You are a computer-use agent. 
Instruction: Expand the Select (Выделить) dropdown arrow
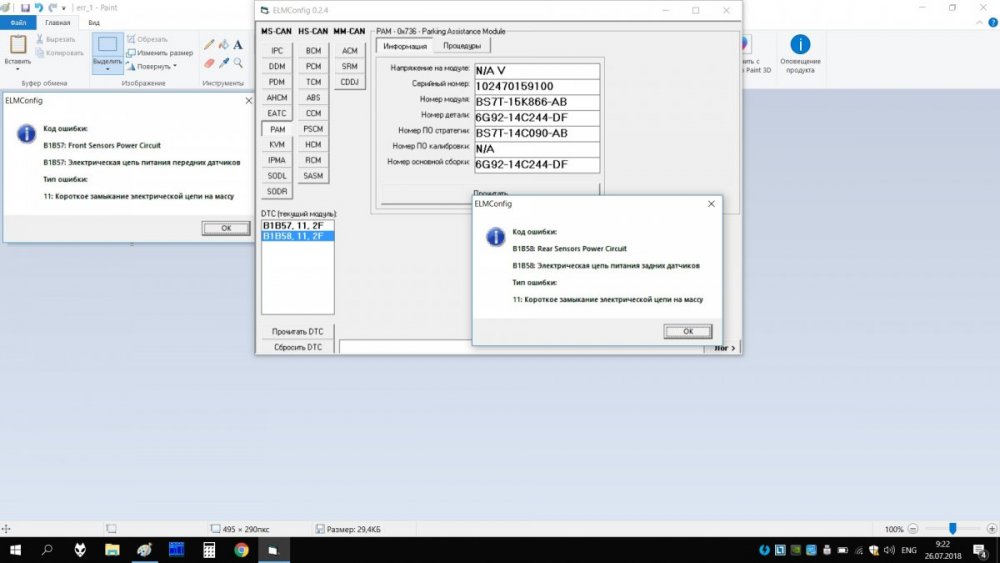click(x=107, y=69)
